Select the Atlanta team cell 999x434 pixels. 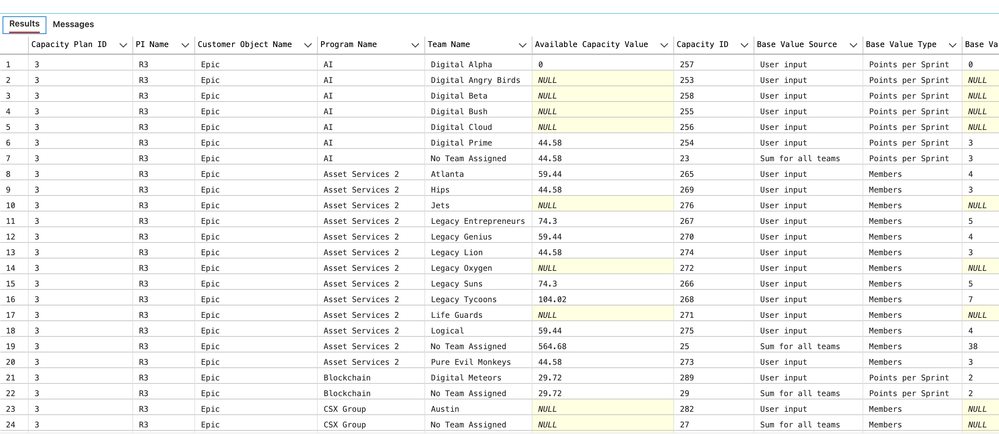[478, 174]
